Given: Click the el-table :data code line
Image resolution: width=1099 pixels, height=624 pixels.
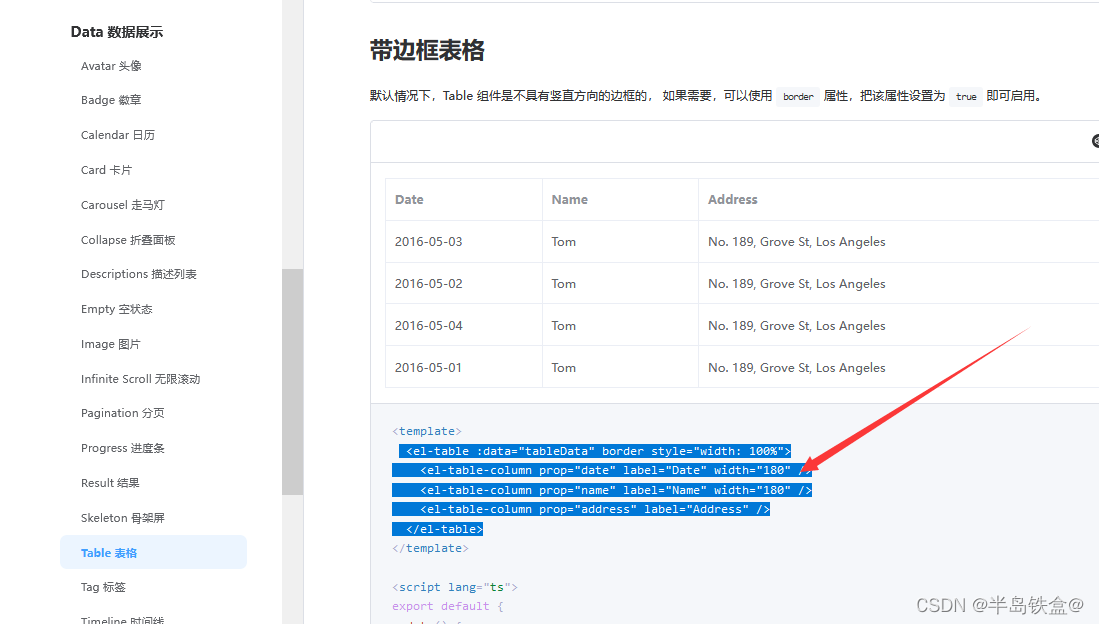Looking at the screenshot, I should [595, 451].
